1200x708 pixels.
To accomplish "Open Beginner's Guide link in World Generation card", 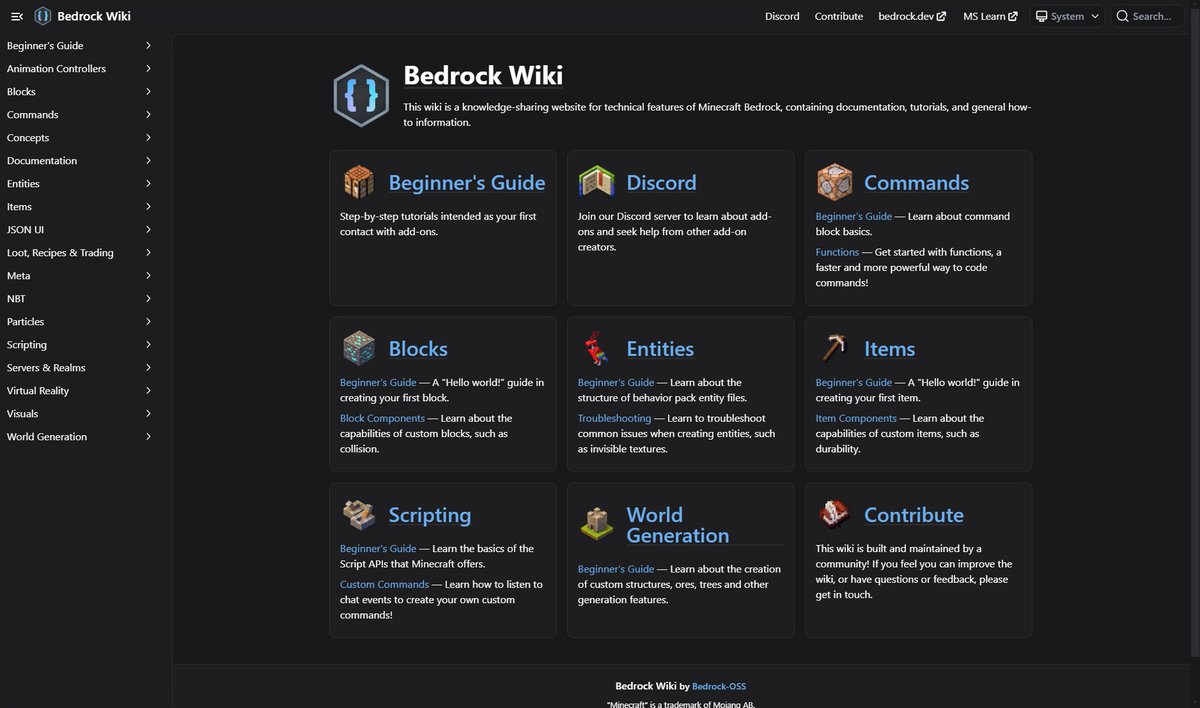I will pyautogui.click(x=616, y=569).
